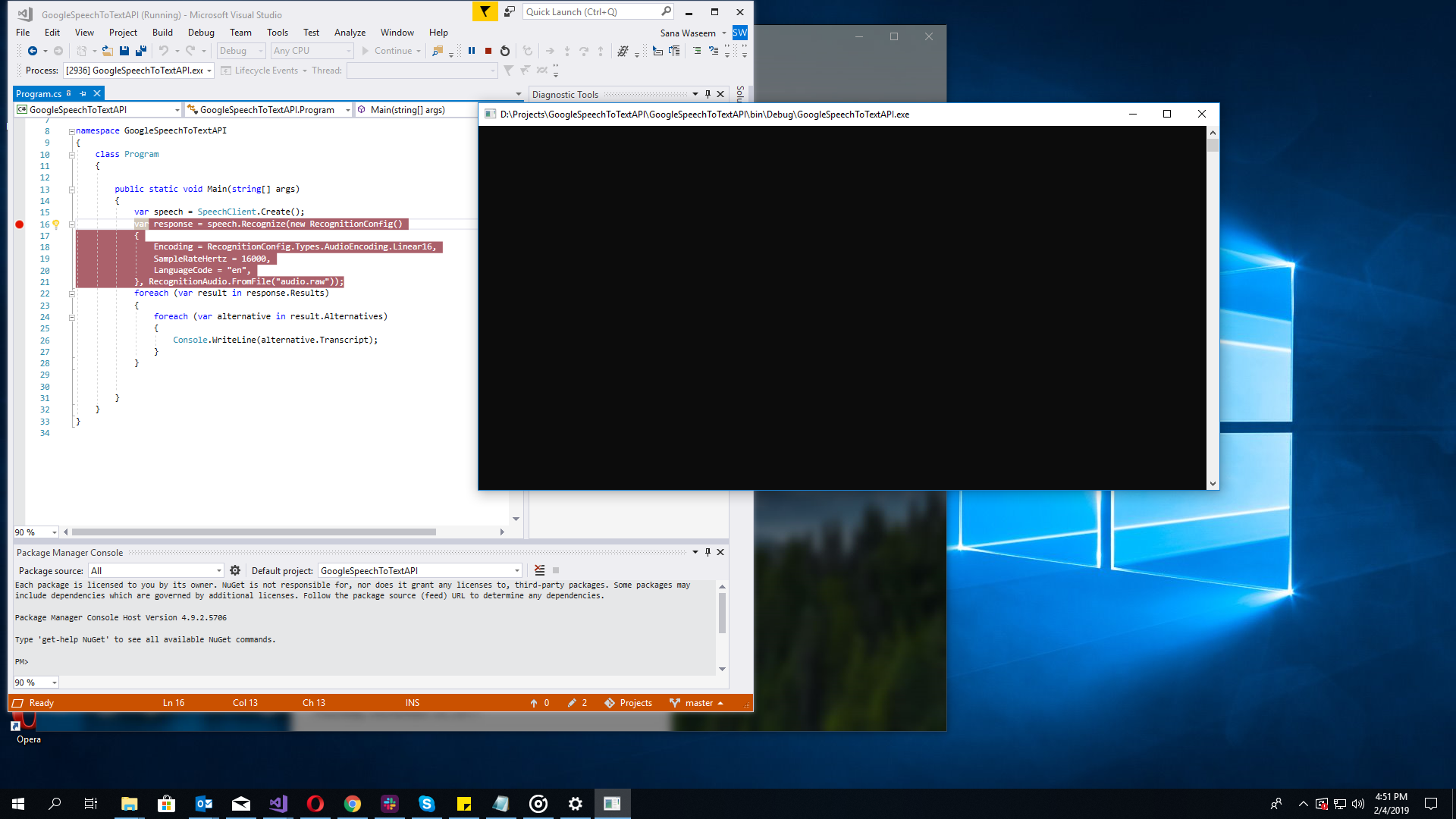Restart the debug session
1456x819 pixels.
[x=505, y=51]
